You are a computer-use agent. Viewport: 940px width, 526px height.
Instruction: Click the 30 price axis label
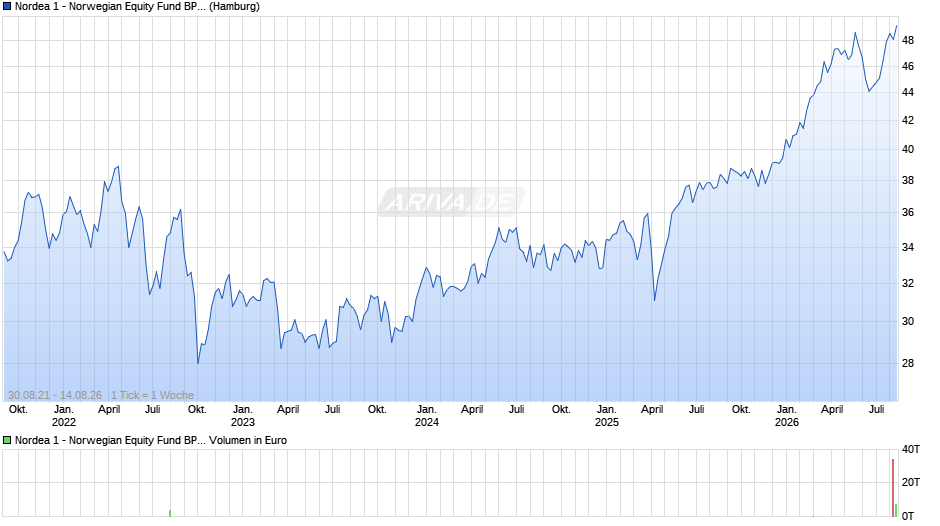pyautogui.click(x=908, y=321)
